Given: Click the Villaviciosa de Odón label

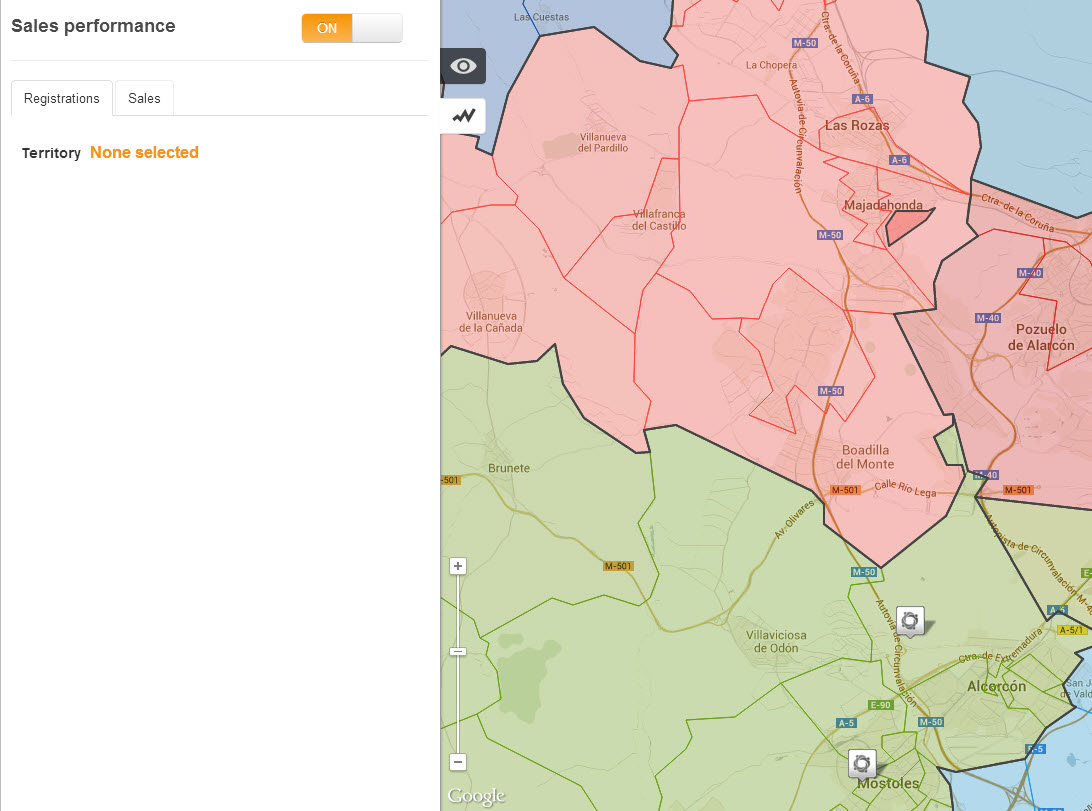Looking at the screenshot, I should 772,641.
